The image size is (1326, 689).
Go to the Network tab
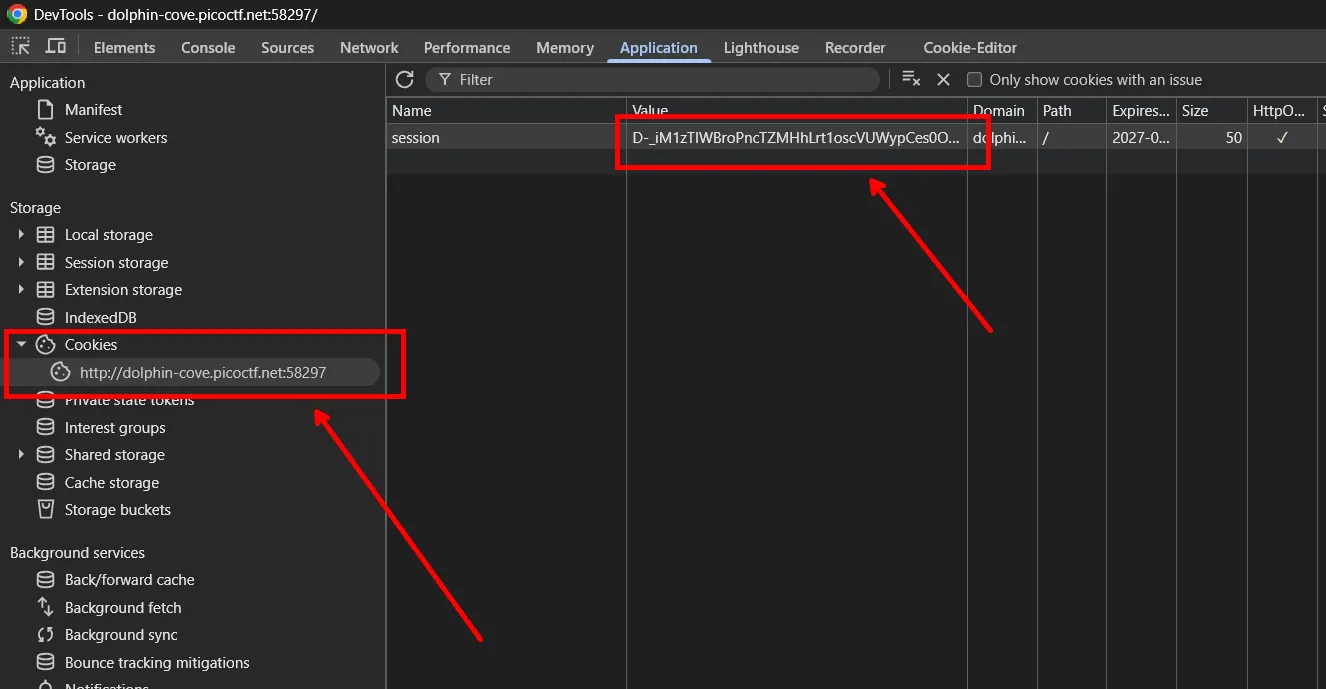369,47
